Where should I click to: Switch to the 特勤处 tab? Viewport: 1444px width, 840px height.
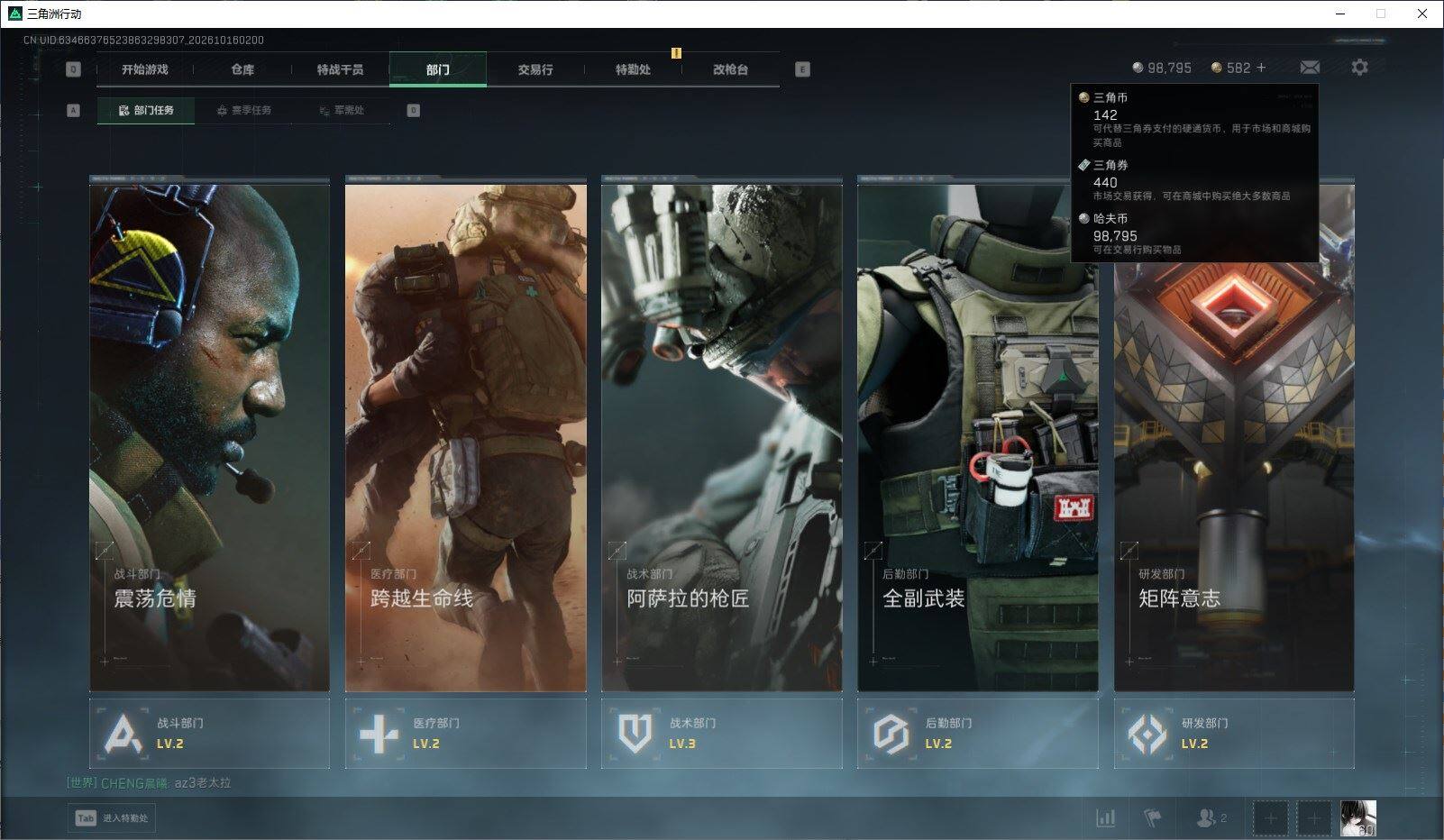[633, 69]
